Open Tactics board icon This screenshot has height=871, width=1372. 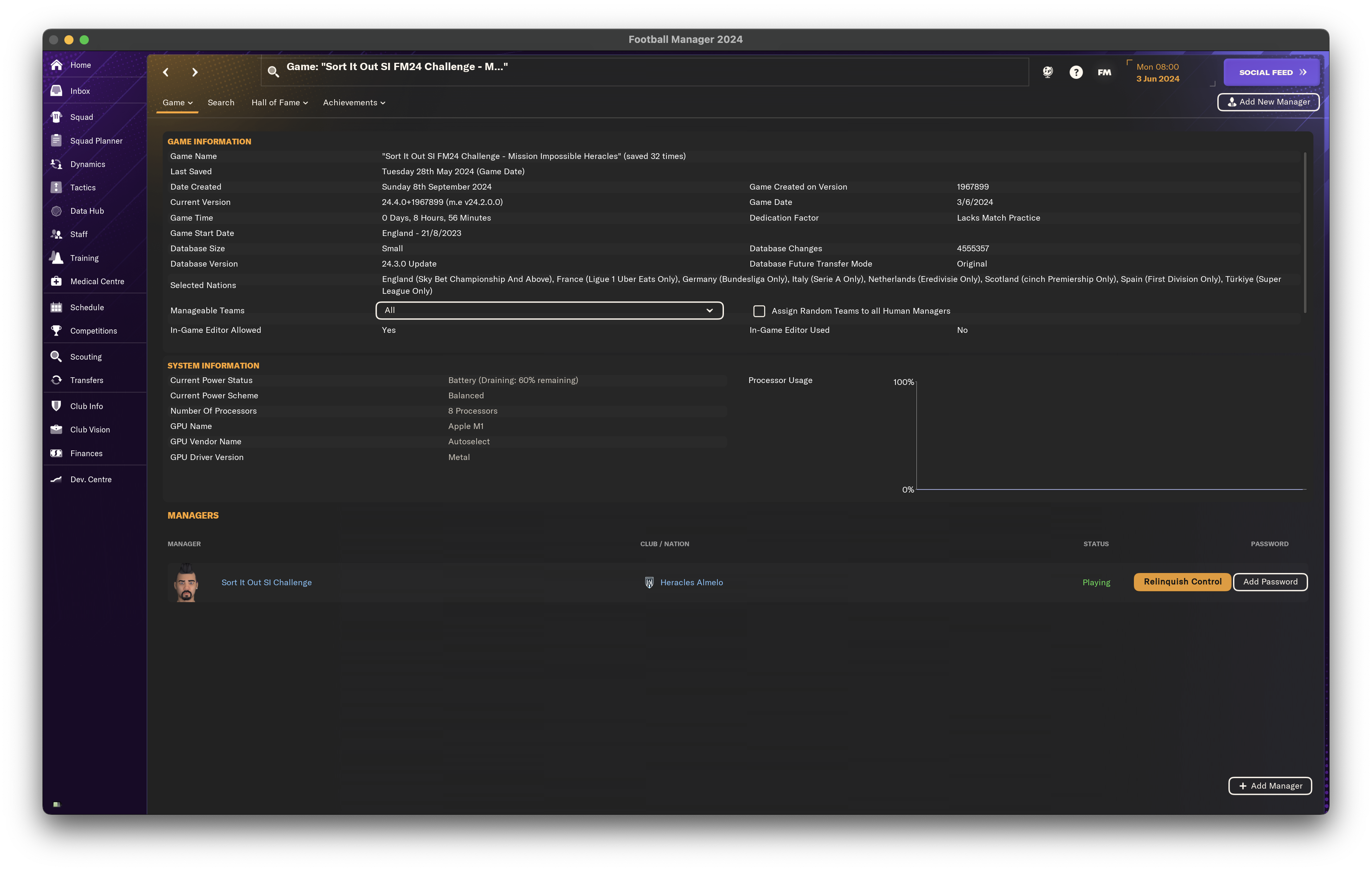(56, 187)
